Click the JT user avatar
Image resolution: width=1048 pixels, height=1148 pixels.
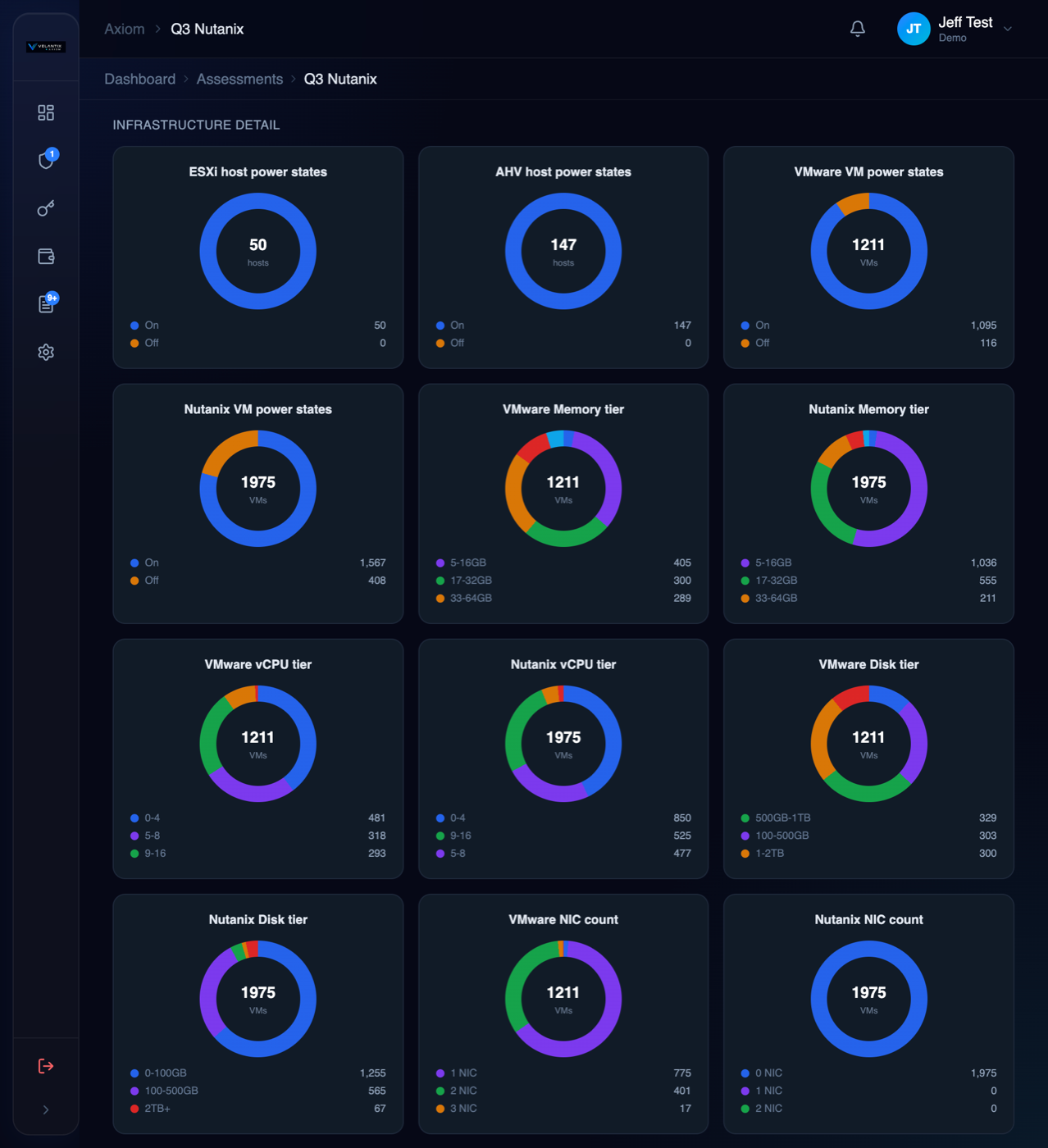(x=914, y=29)
